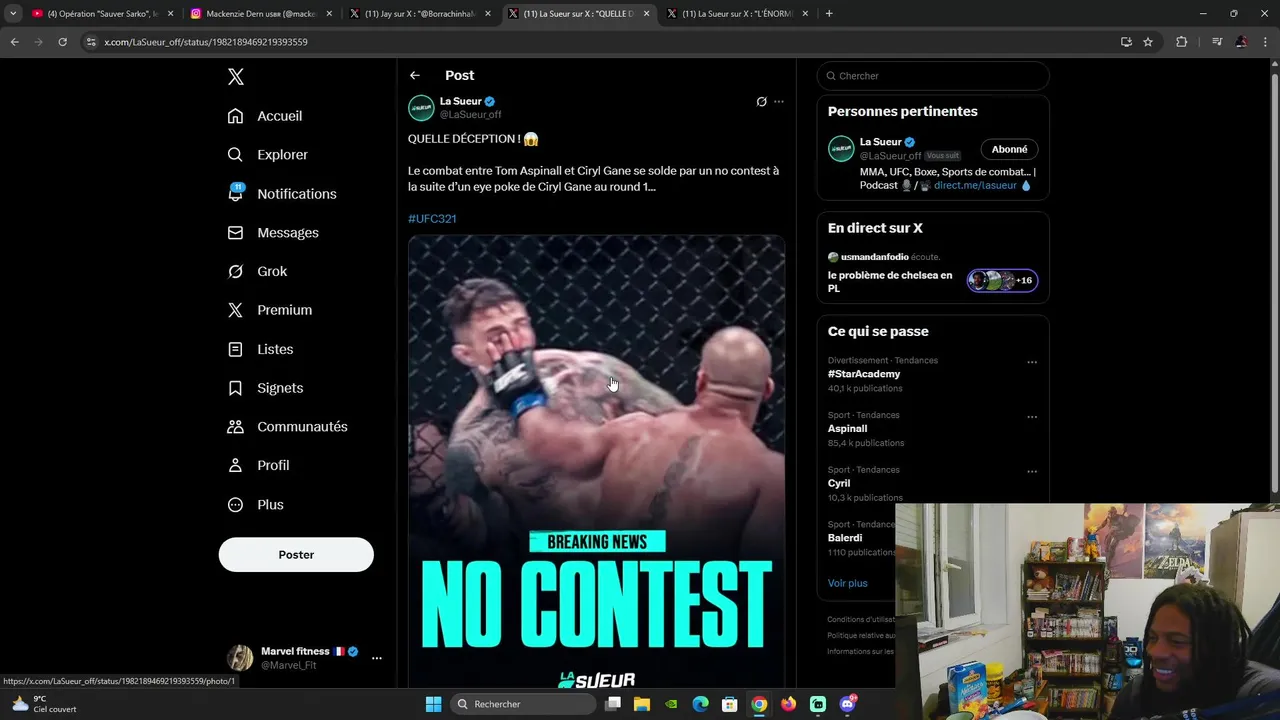Viewport: 1280px width, 720px height.
Task: Switch to the Jay sur X tab
Action: 420,14
